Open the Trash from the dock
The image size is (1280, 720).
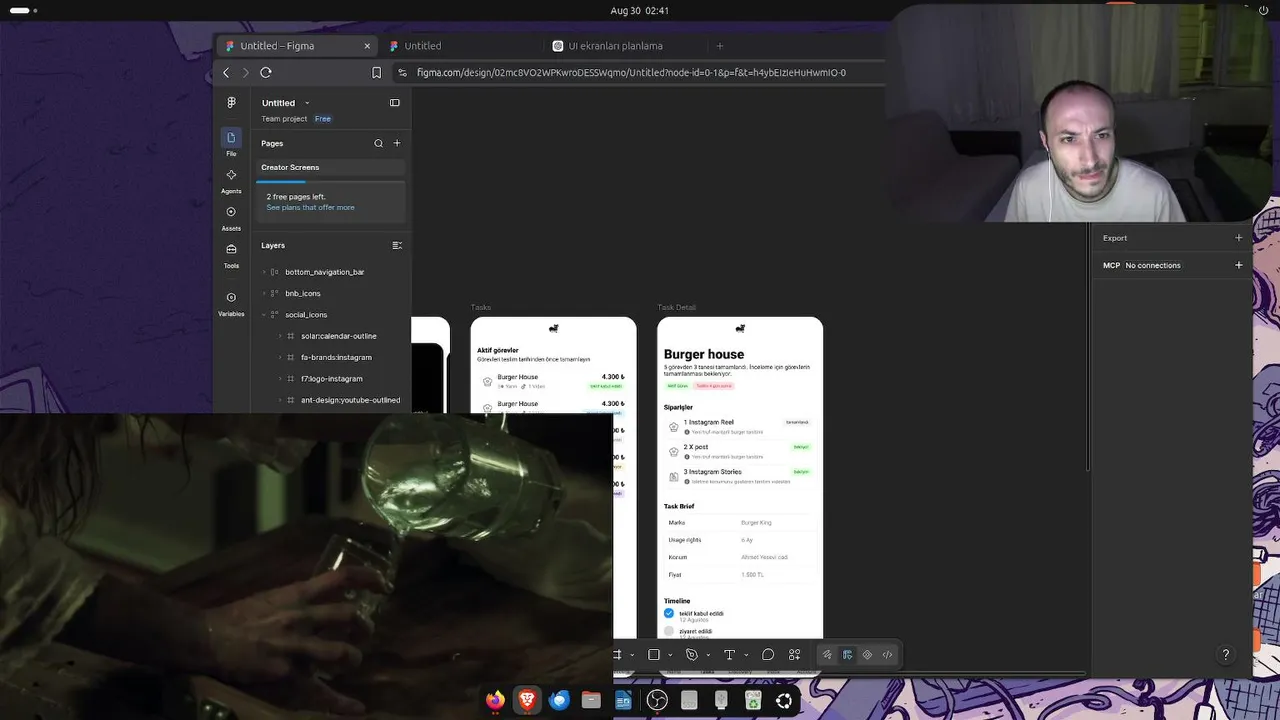point(752,700)
